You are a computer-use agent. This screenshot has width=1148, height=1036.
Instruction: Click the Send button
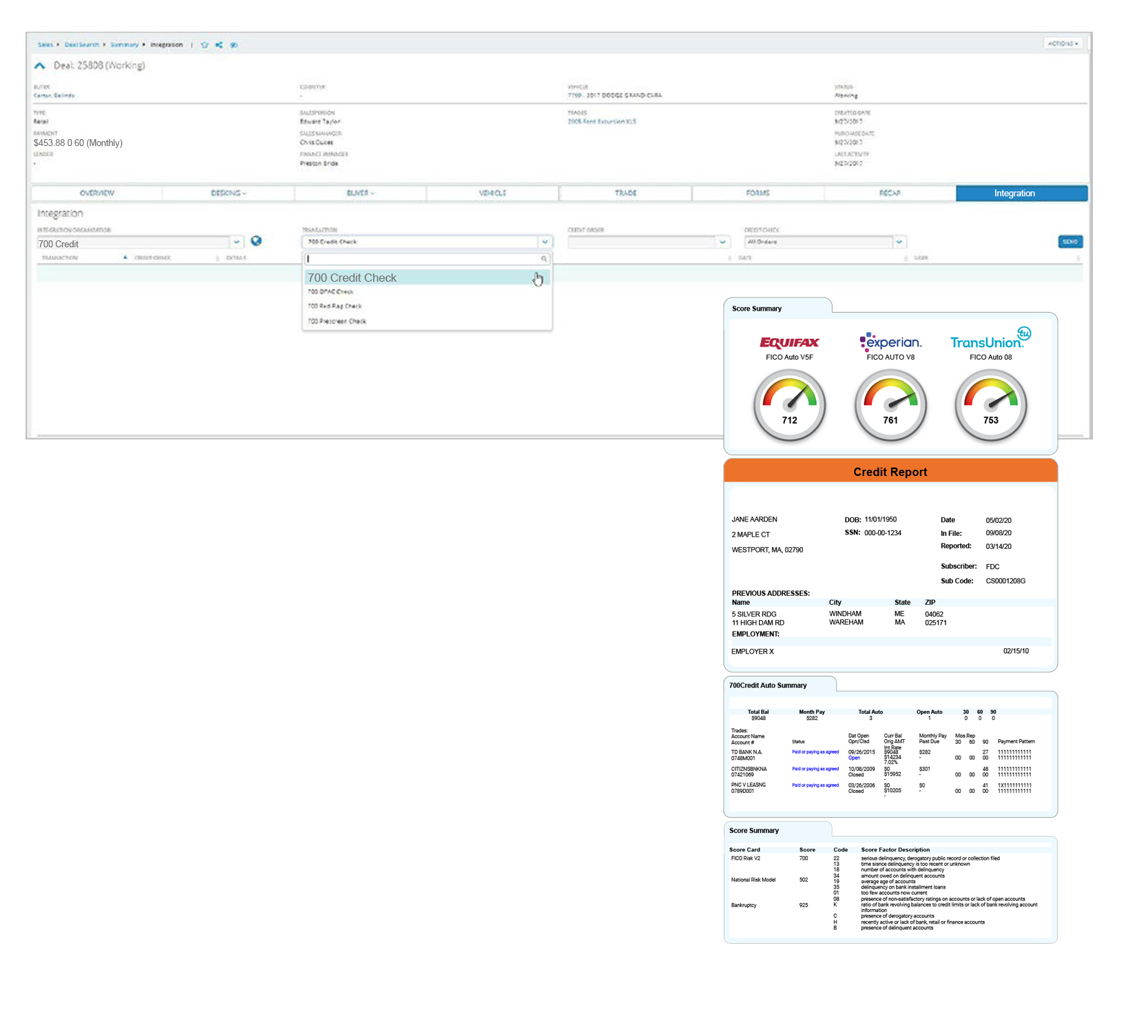pos(1070,242)
